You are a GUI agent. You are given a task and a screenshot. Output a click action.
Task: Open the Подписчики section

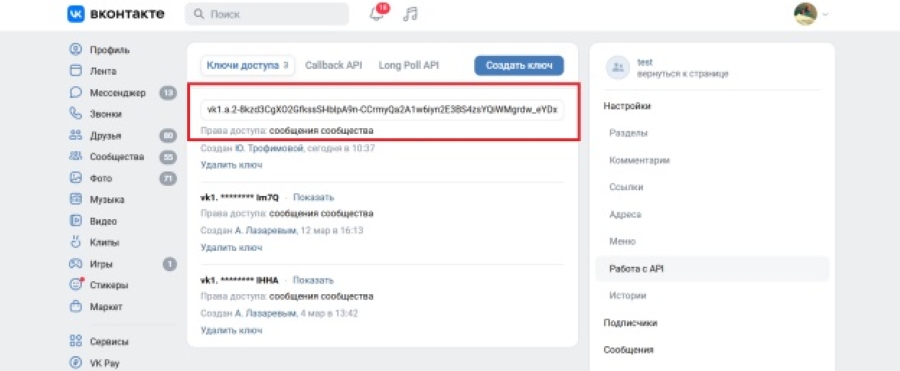tap(630, 323)
